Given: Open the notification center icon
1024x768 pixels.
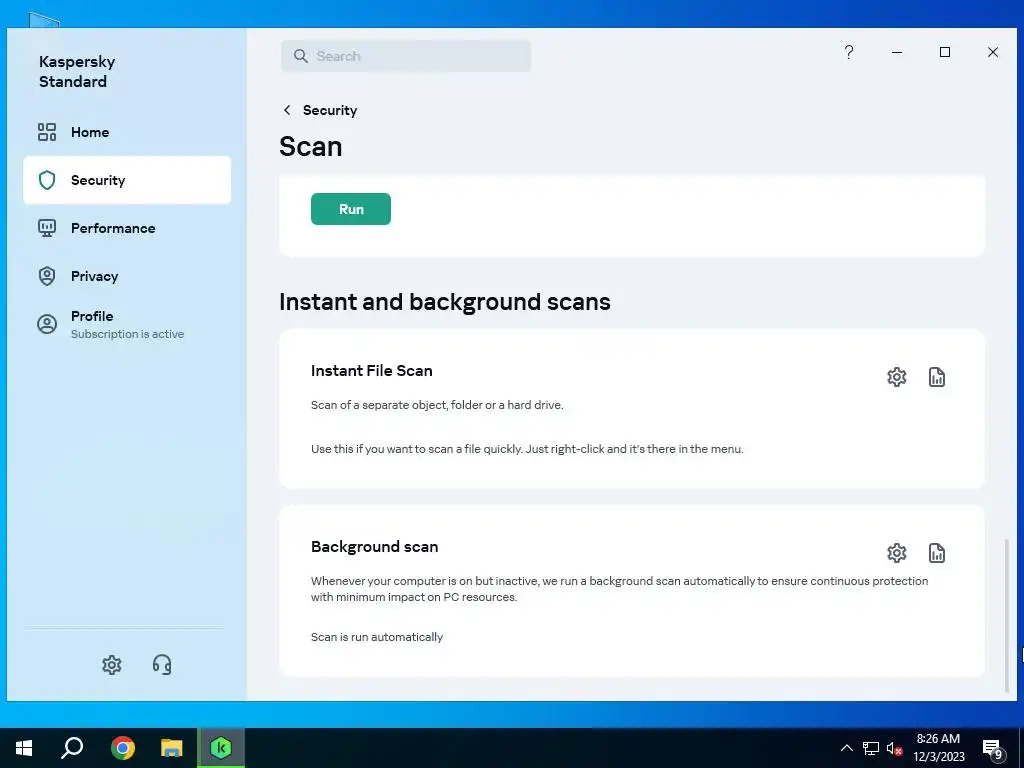Looking at the screenshot, I should click(x=993, y=750).
